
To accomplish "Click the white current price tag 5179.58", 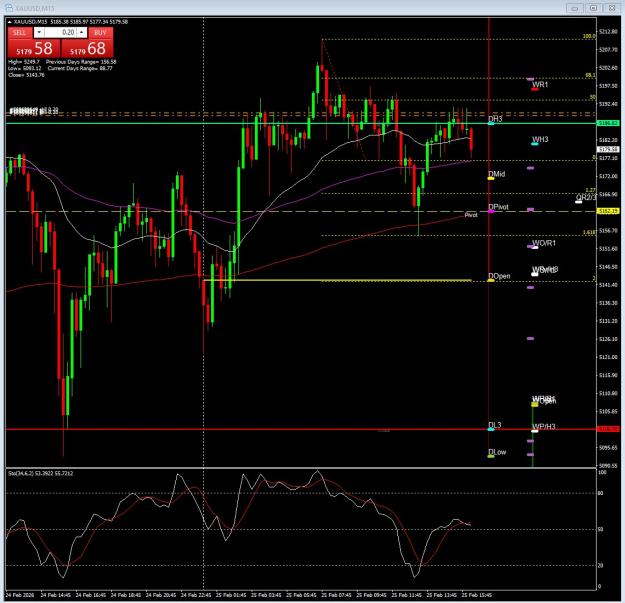I will [x=608, y=149].
